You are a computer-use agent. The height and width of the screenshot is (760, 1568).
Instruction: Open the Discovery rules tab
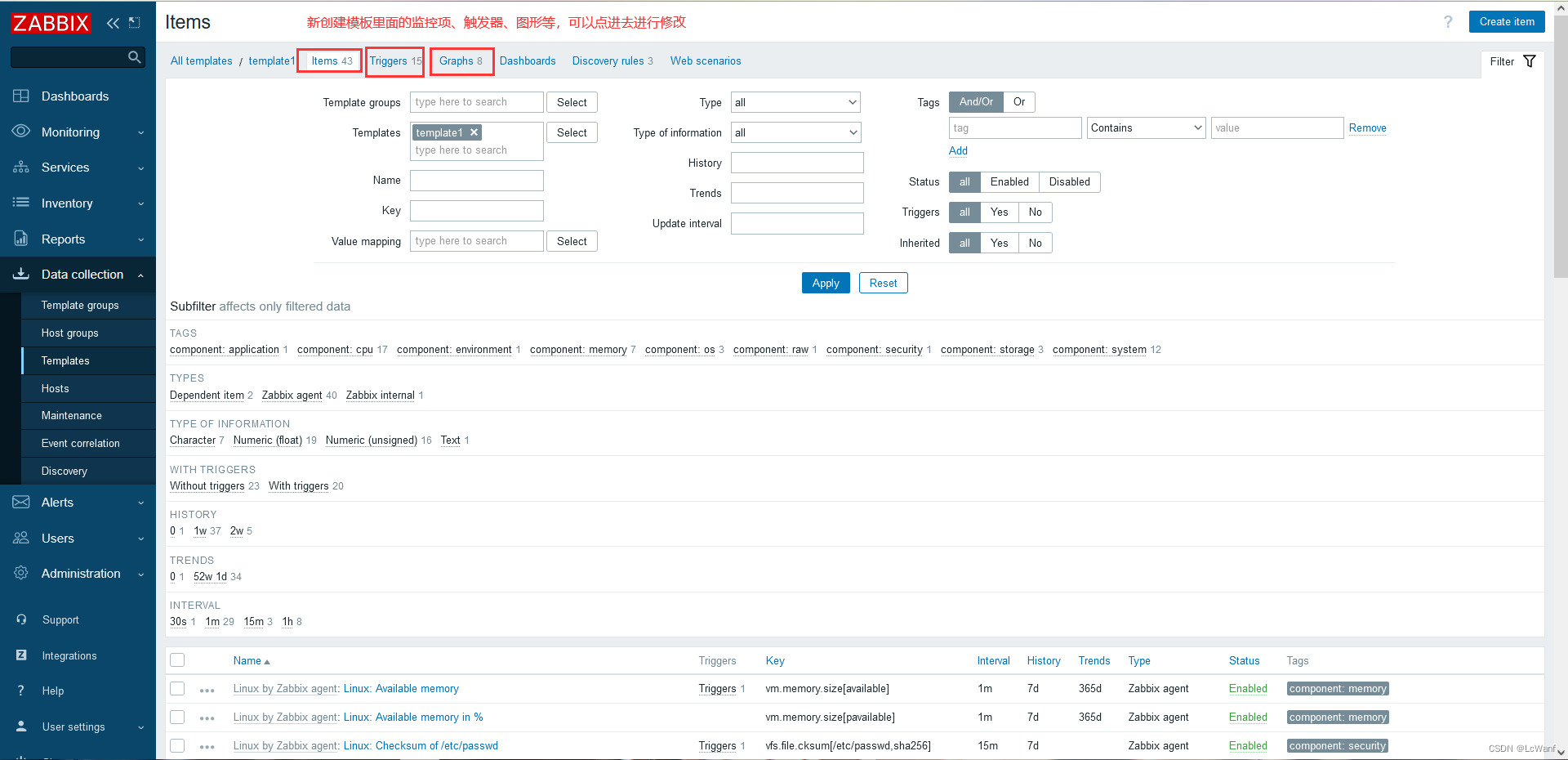click(612, 61)
